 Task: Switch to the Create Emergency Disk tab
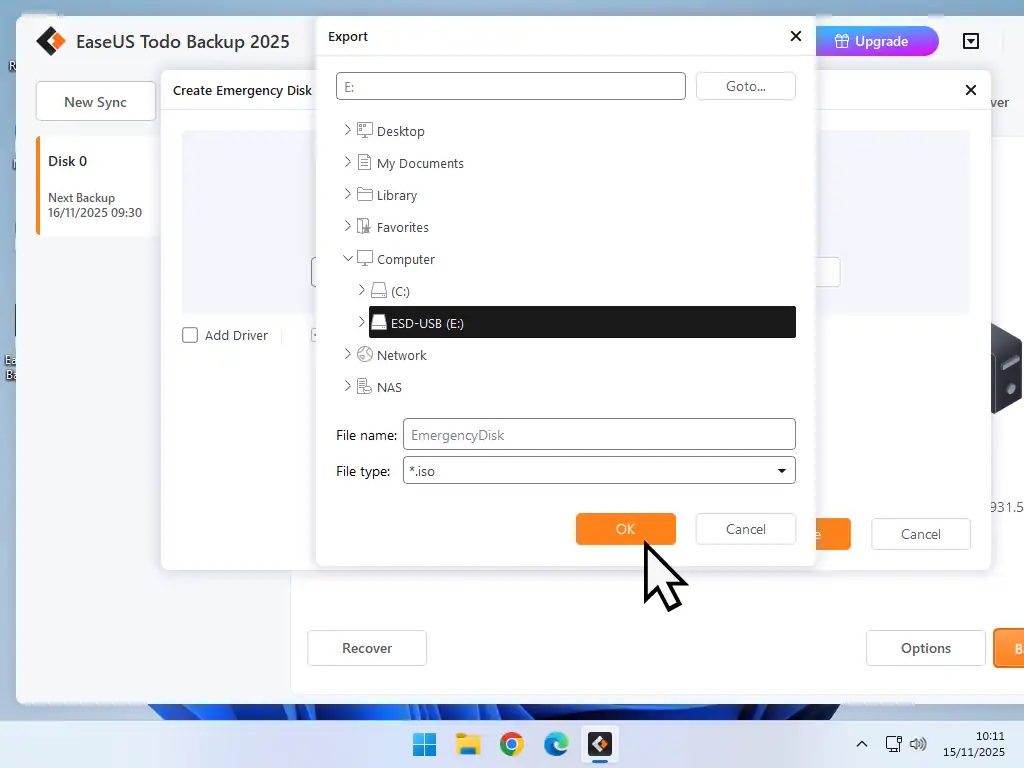(x=241, y=90)
